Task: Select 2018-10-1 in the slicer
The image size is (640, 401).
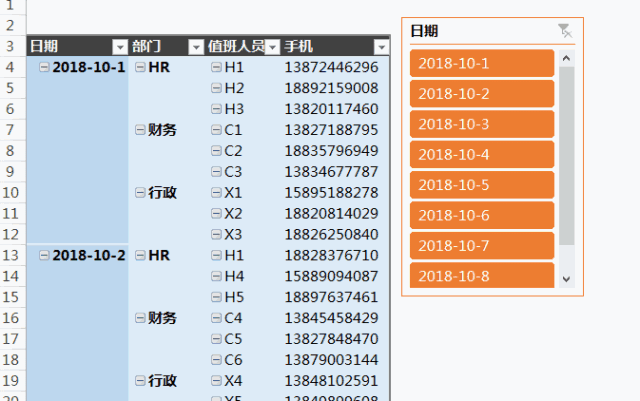Action: tap(482, 63)
